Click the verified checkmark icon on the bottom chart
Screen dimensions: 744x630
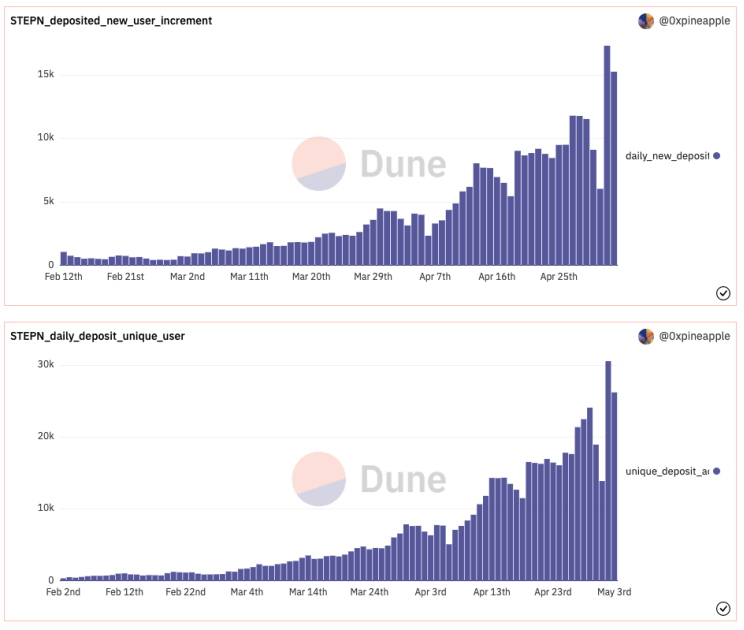point(723,609)
